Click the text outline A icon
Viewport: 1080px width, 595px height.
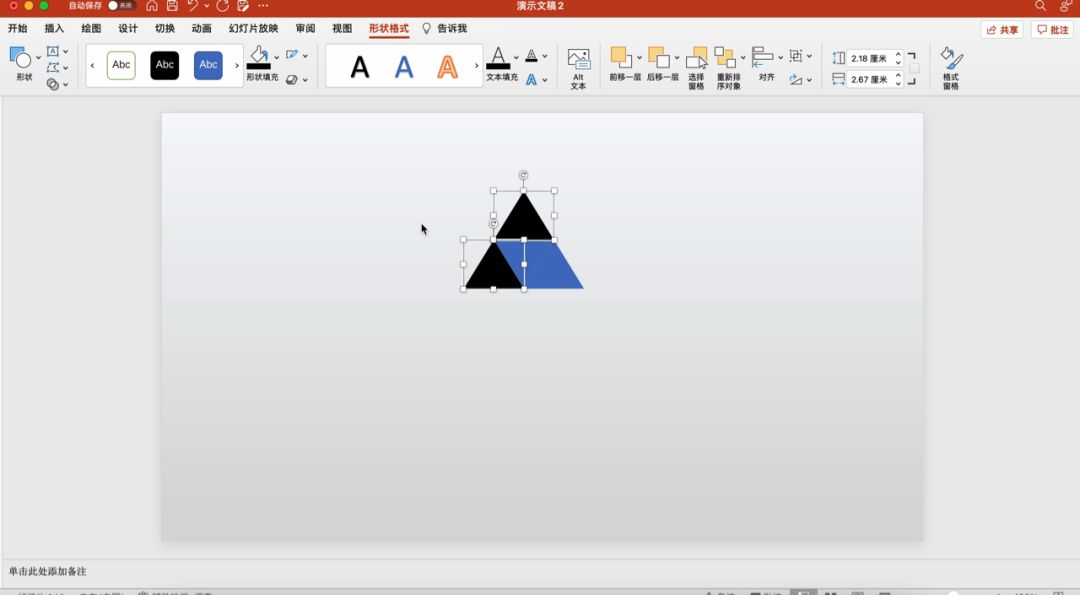(532, 55)
